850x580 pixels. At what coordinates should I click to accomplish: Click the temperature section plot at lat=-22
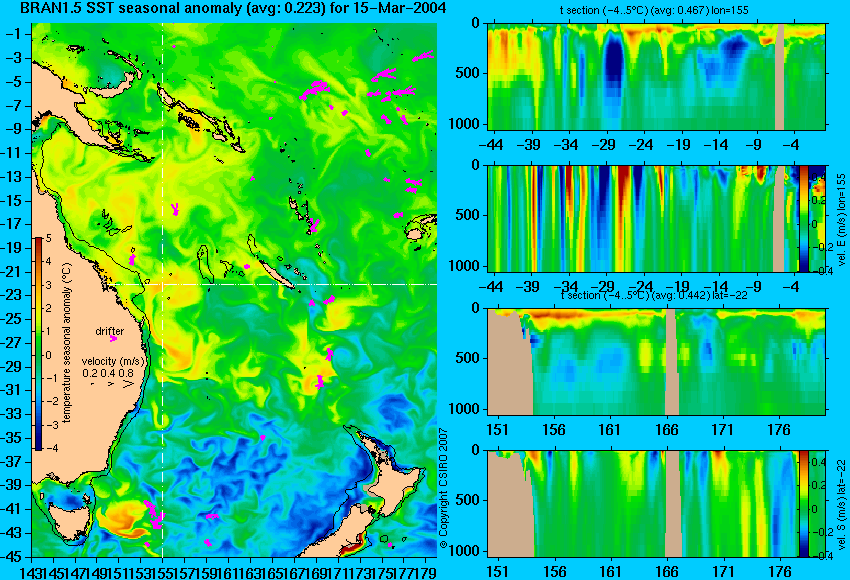[656, 362]
